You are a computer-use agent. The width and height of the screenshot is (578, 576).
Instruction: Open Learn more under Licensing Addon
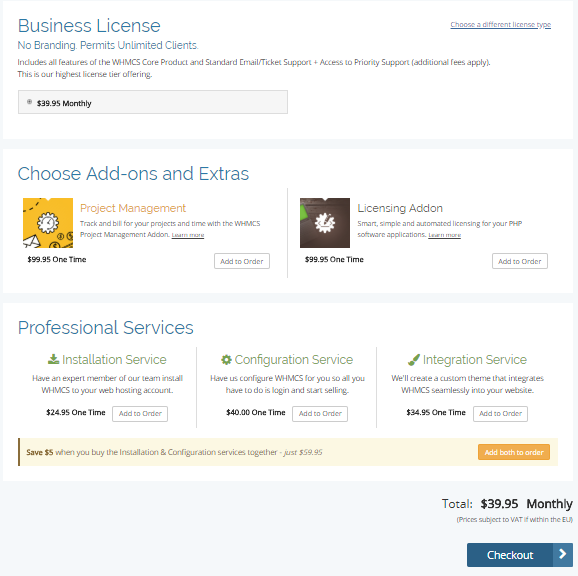click(x=444, y=235)
